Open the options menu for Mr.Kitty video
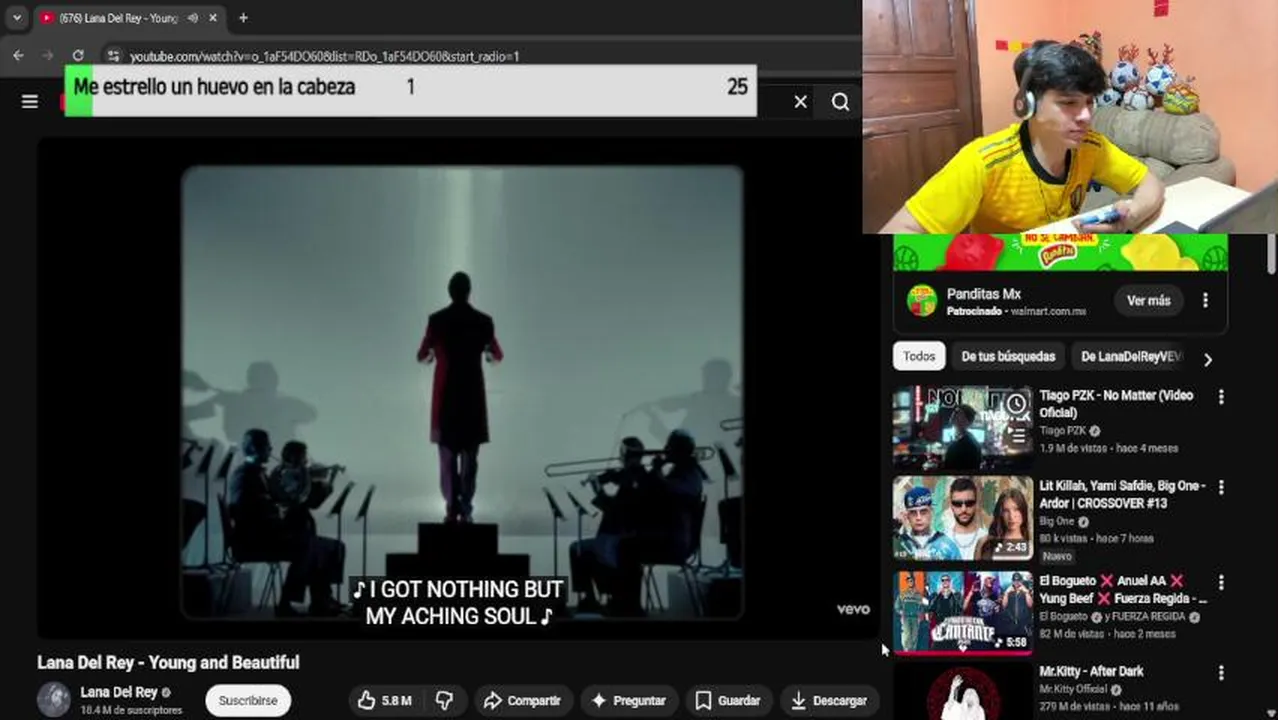The image size is (1278, 720). pos(1220,673)
